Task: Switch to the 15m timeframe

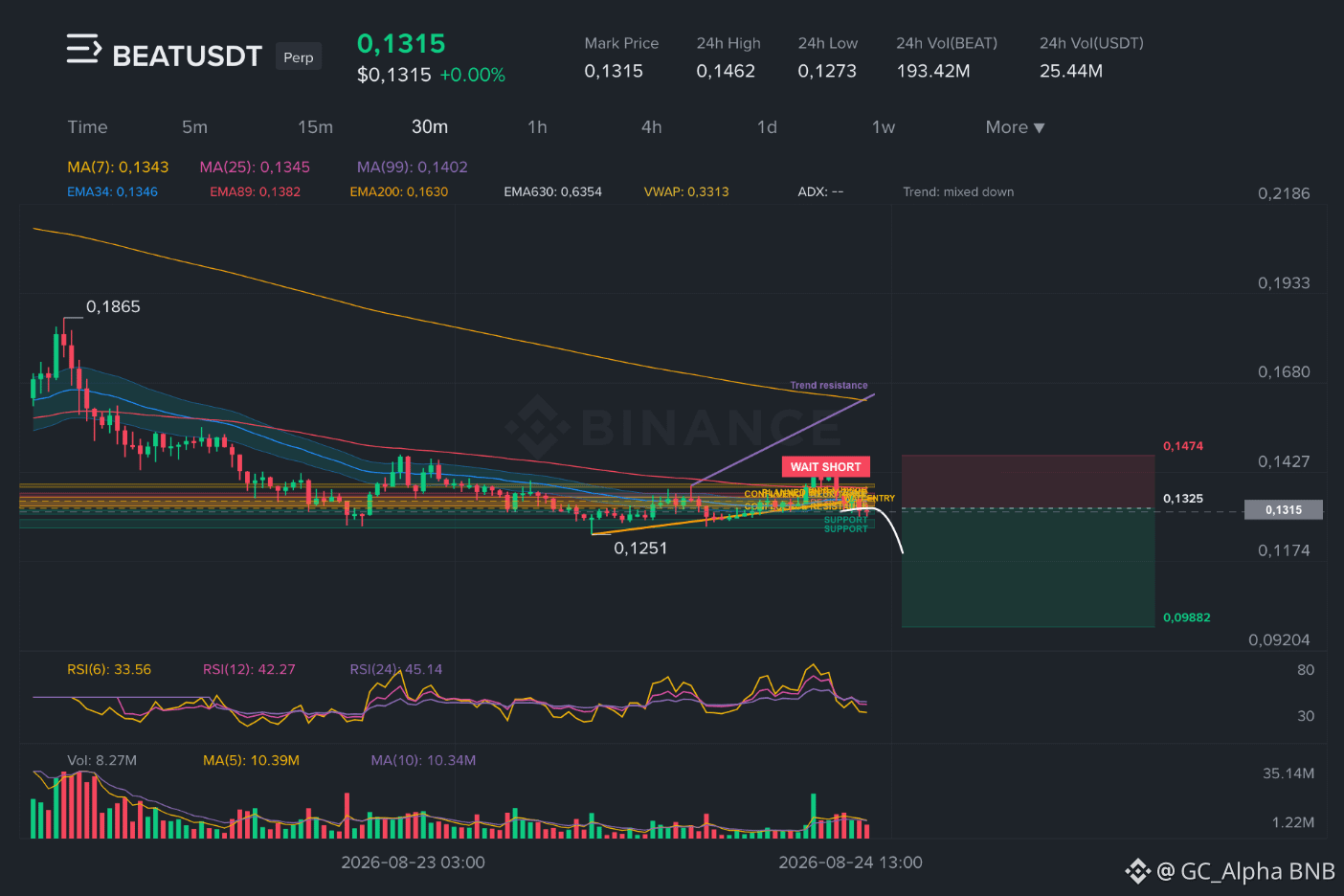Action: click(x=315, y=127)
